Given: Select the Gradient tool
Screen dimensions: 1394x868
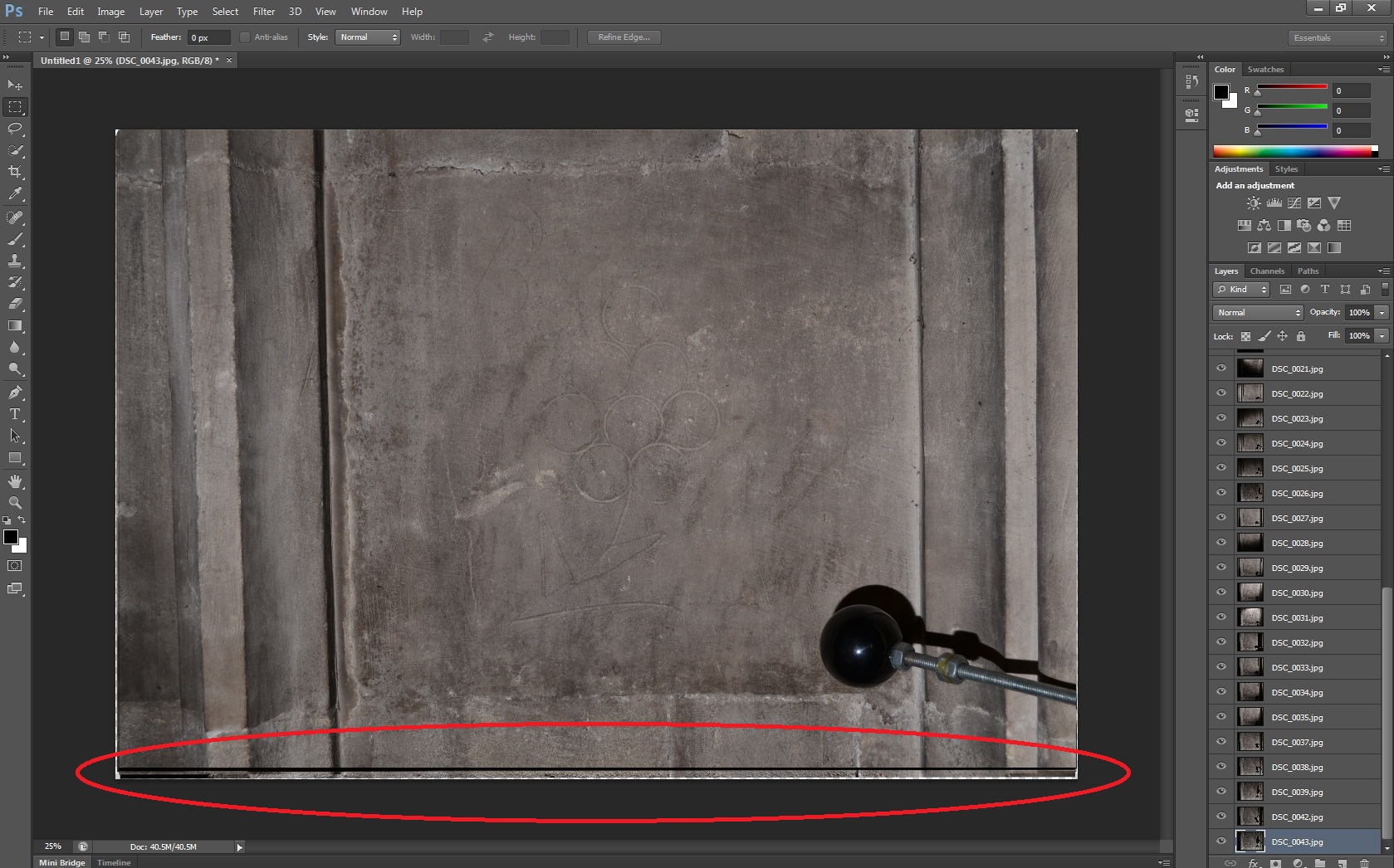Looking at the screenshot, I should pyautogui.click(x=15, y=326).
